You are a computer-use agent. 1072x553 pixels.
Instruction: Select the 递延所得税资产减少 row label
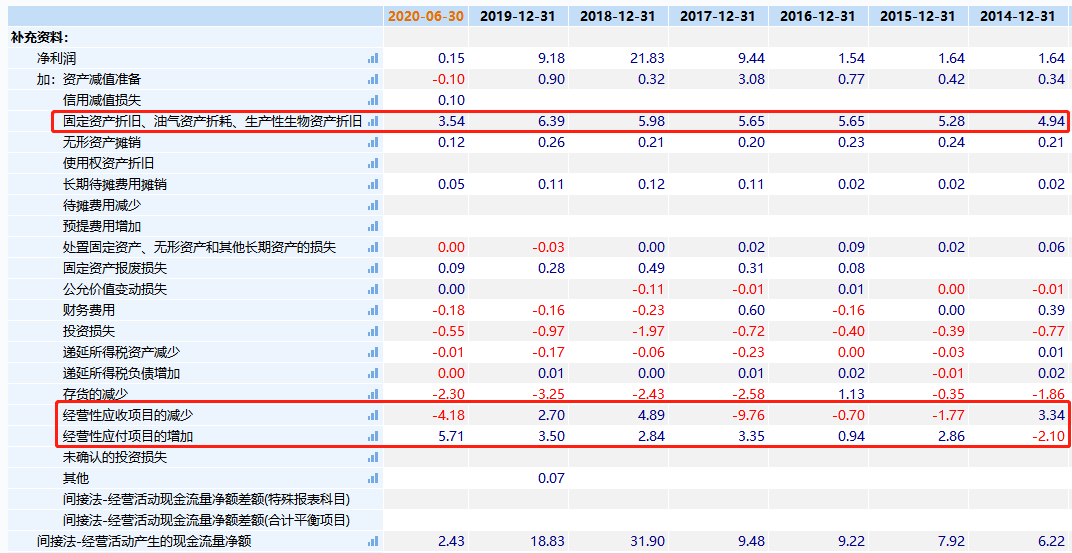click(x=122, y=352)
